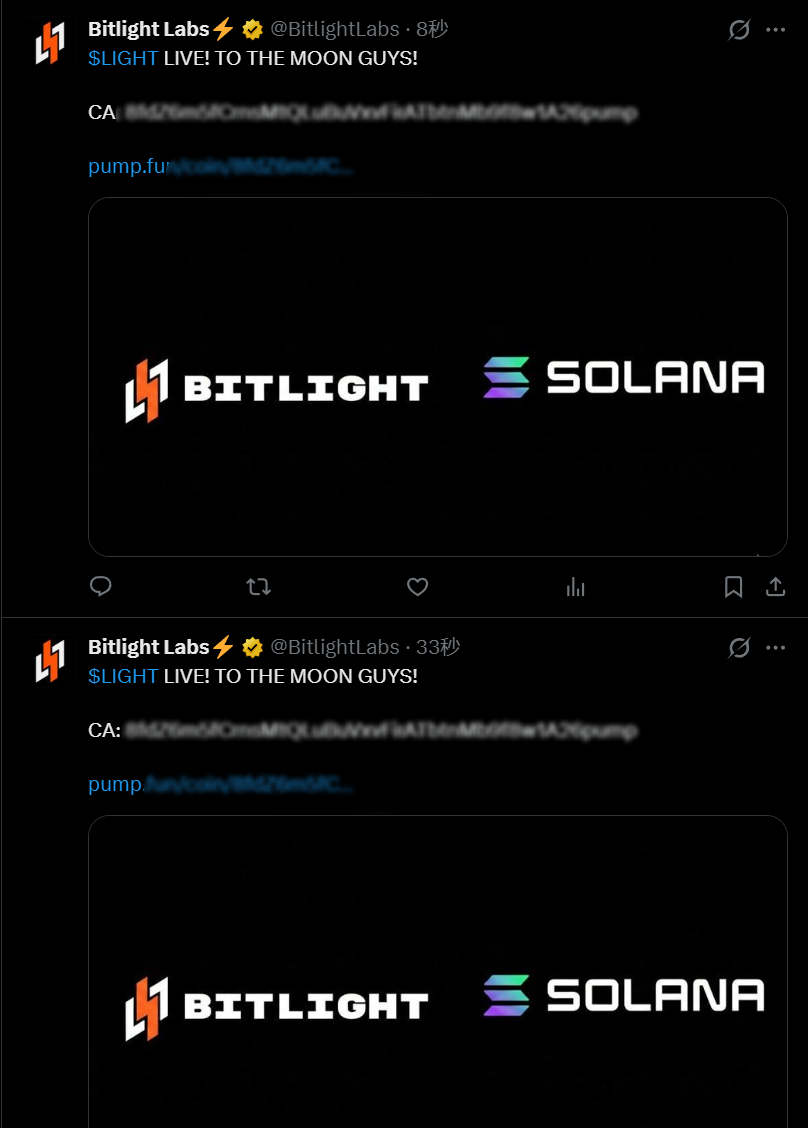
Task: Open first Bitlight Solana banner image
Action: 437,377
